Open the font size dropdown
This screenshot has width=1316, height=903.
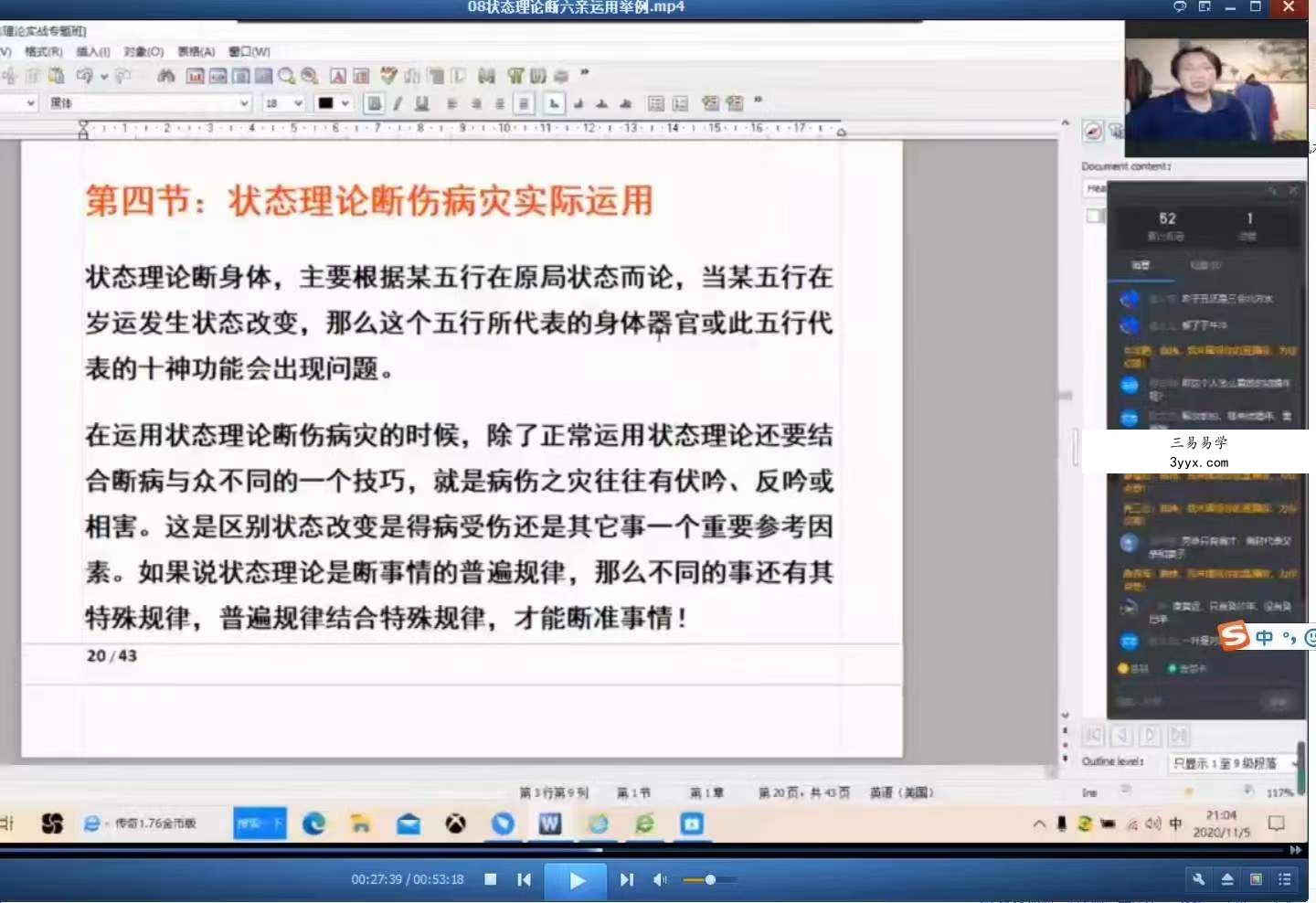(x=298, y=103)
